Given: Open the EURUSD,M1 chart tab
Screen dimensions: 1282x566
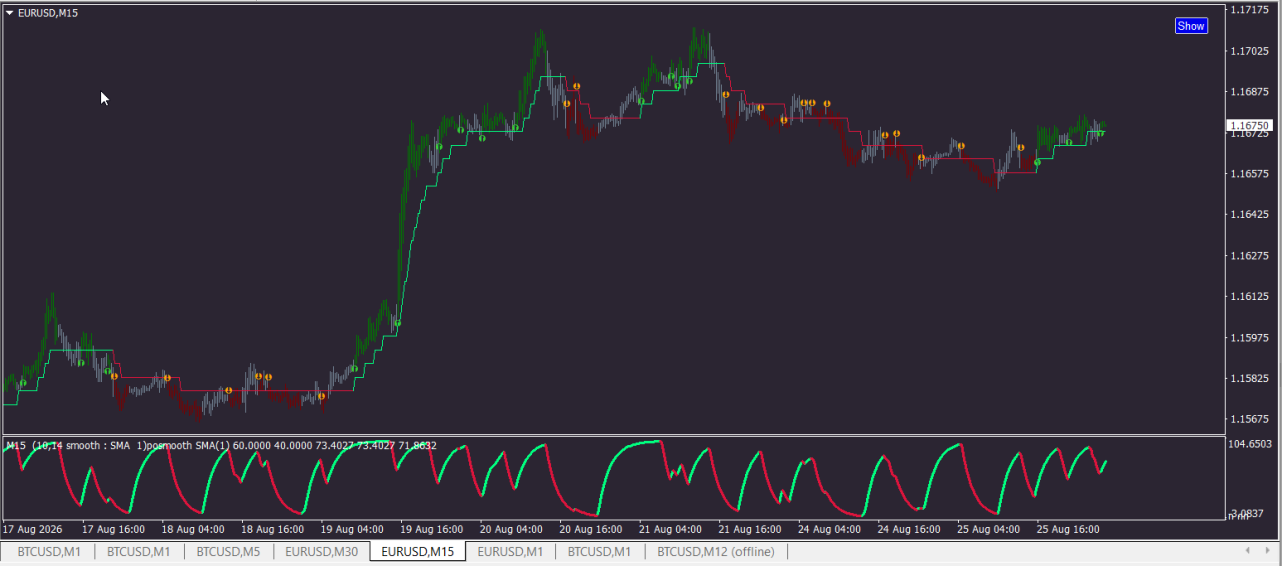Looking at the screenshot, I should click(510, 551).
